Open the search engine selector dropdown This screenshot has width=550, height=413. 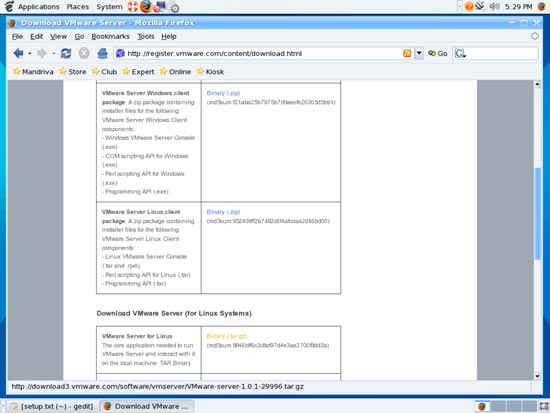(460, 53)
